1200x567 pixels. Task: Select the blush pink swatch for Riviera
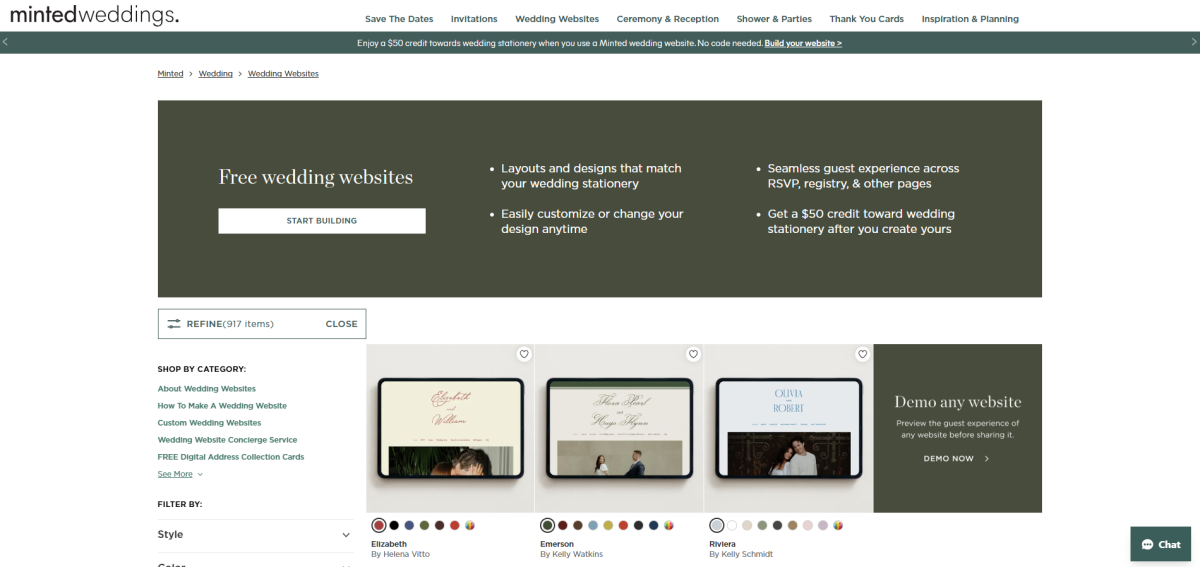click(x=808, y=525)
